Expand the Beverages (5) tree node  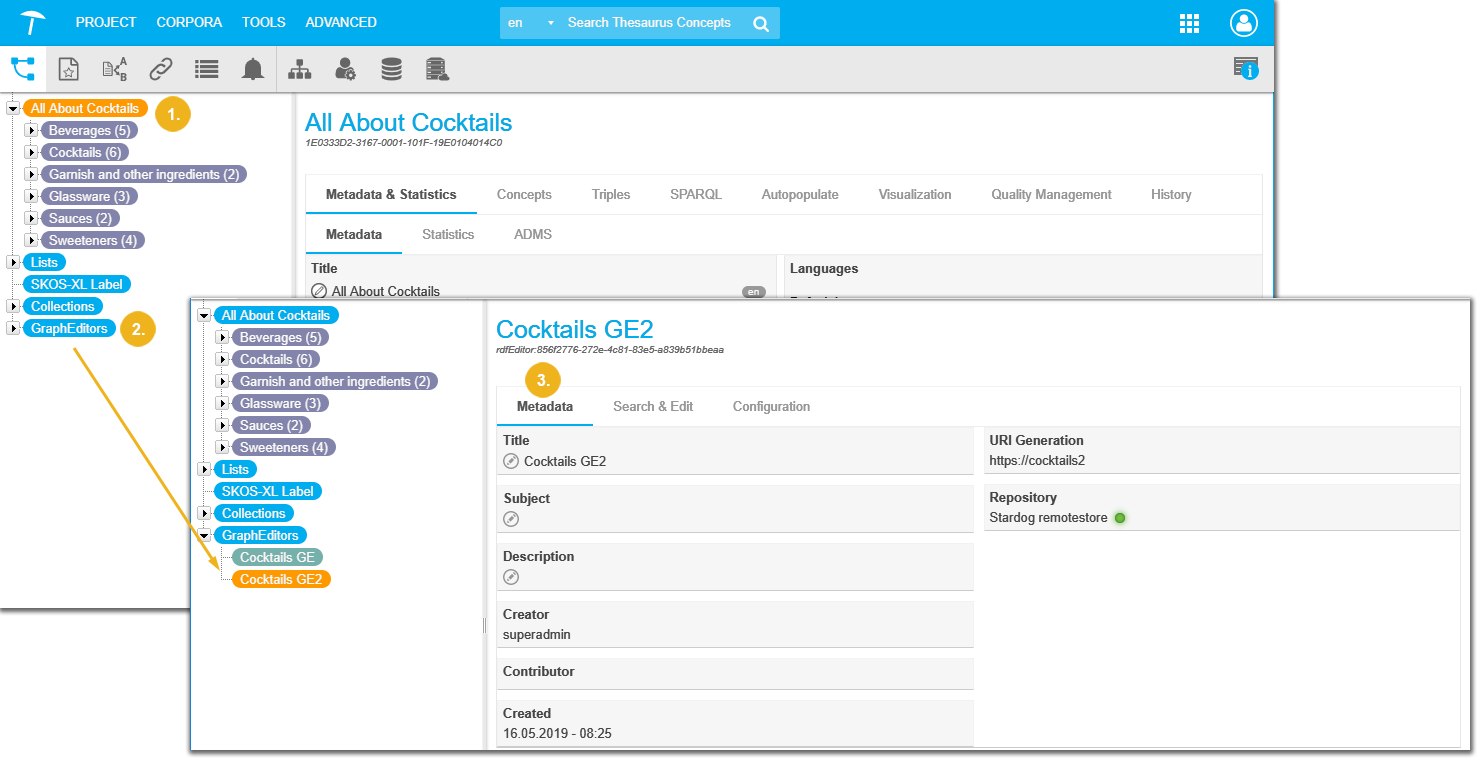pyautogui.click(x=31, y=130)
